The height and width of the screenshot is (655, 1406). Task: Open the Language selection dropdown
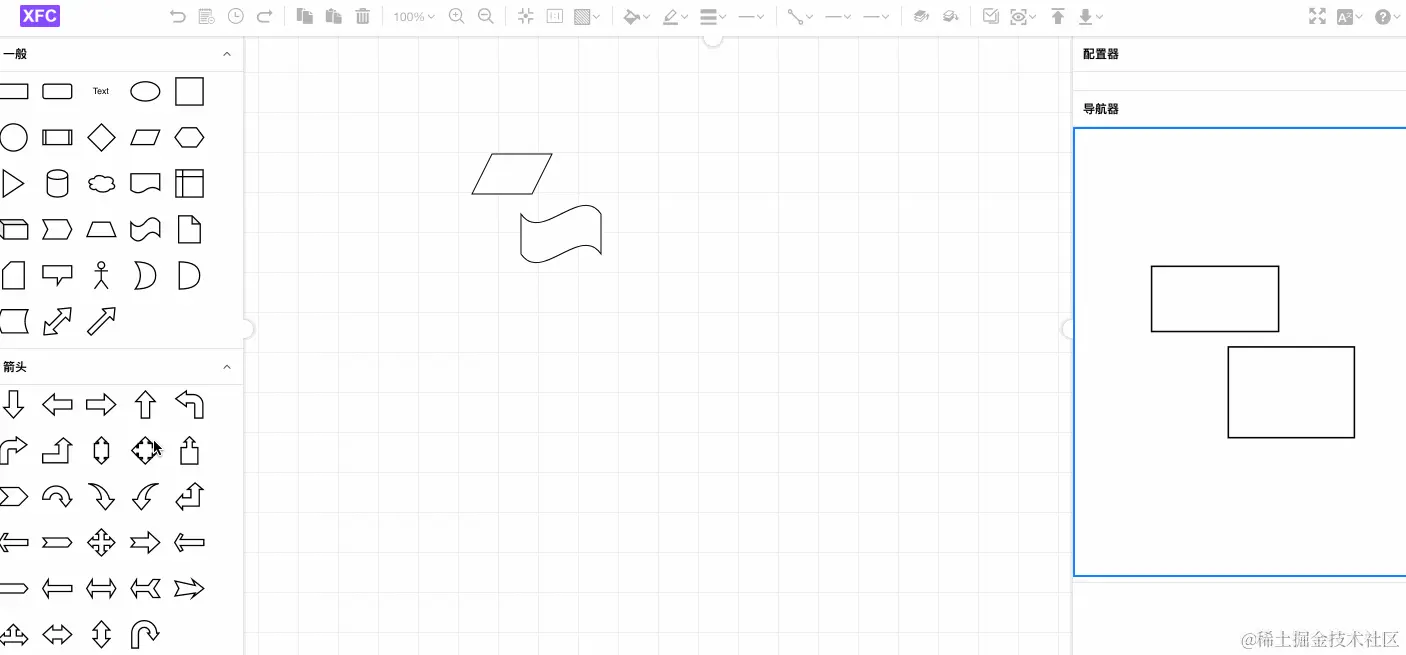click(1348, 16)
